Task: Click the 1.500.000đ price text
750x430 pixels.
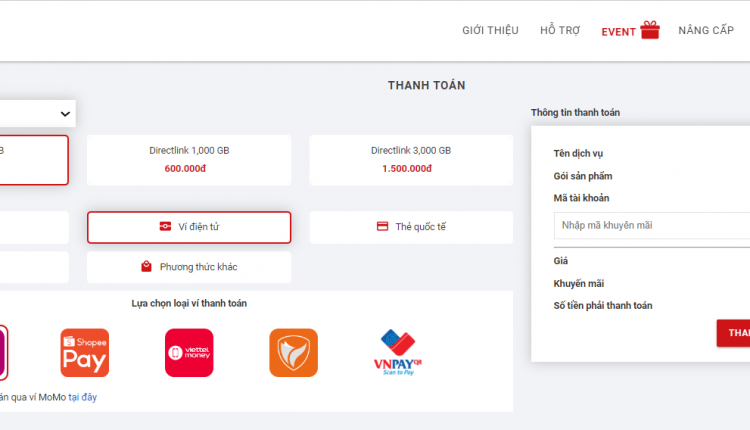Action: coord(407,168)
